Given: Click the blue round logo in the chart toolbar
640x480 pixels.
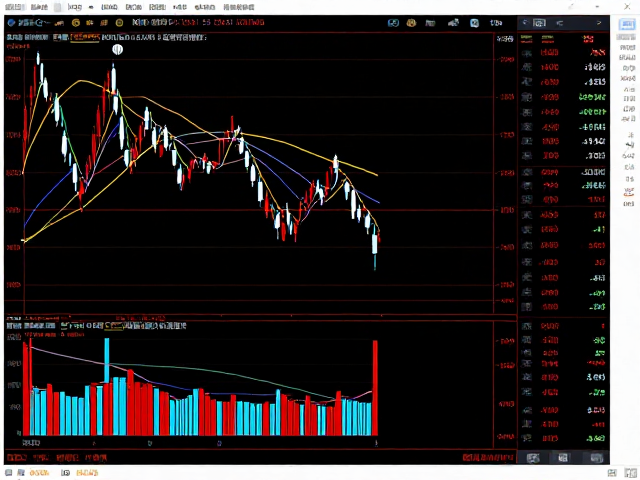Looking at the screenshot, I should (x=11, y=23).
